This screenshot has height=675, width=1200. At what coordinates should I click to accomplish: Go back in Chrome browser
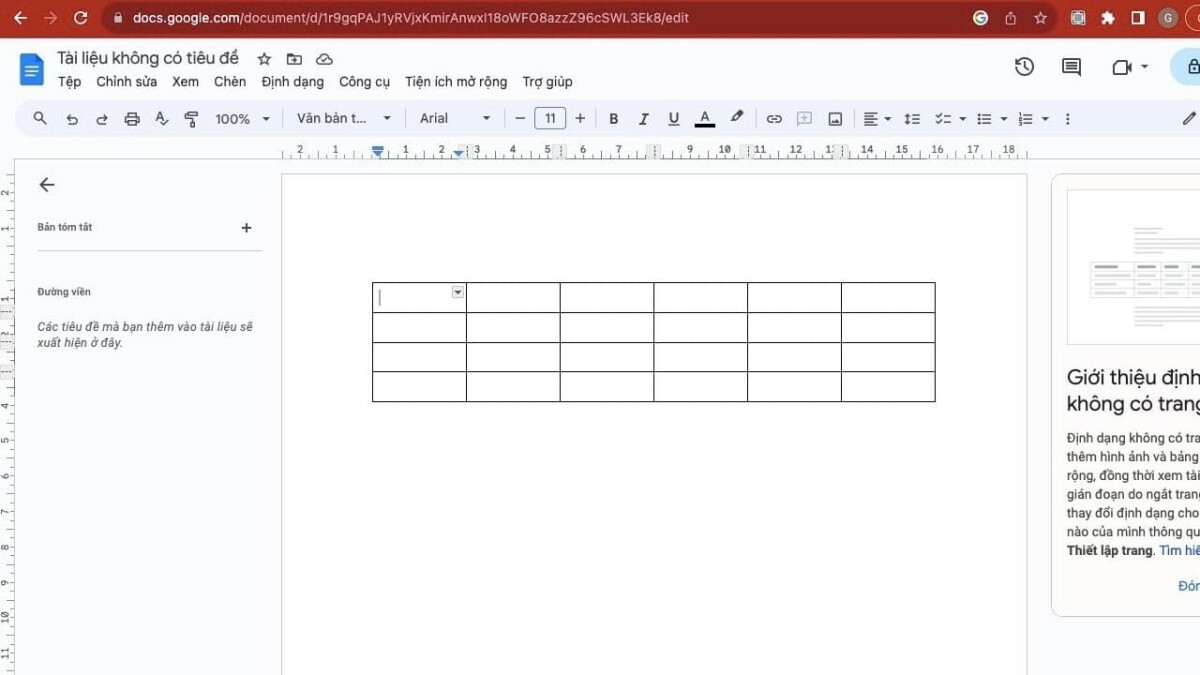pyautogui.click(x=21, y=18)
